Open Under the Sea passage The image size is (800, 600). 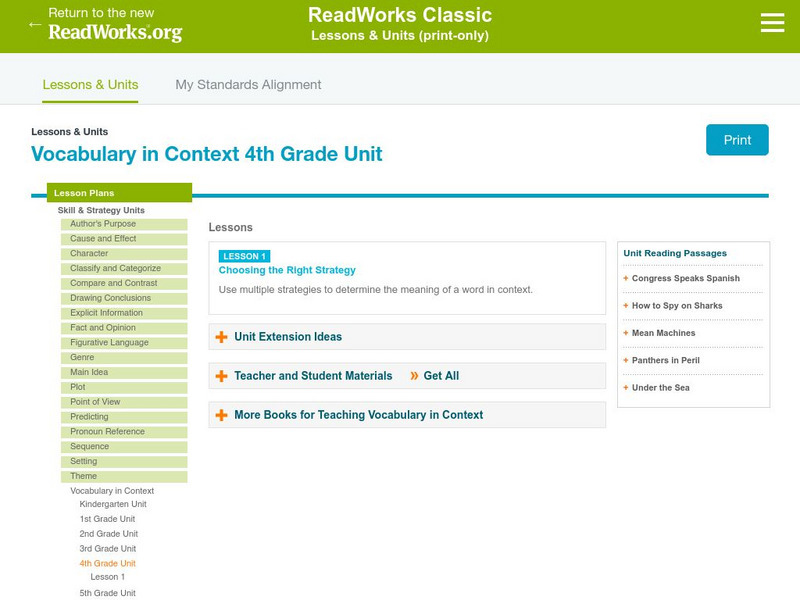[661, 388]
